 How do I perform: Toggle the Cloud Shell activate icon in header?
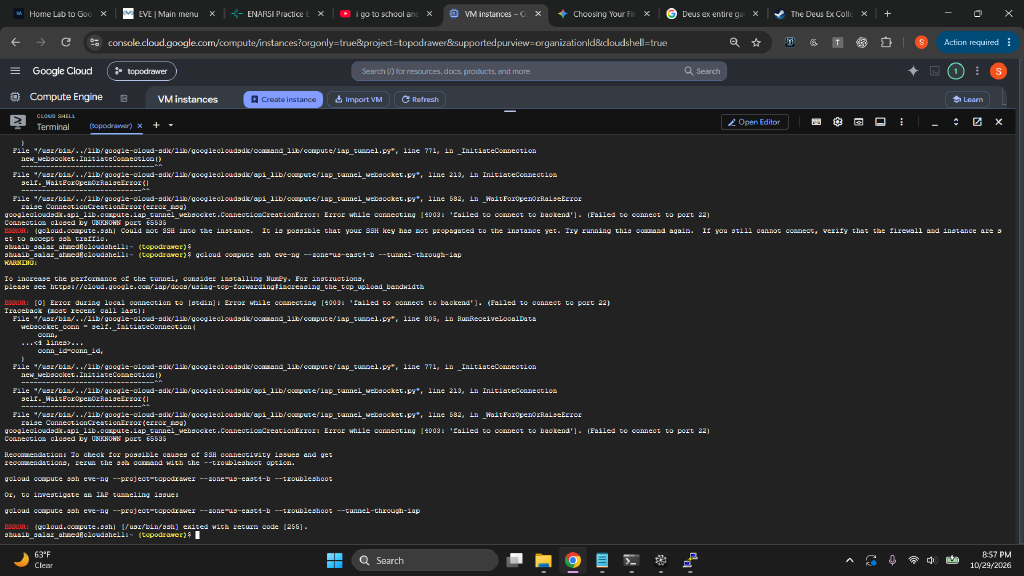click(935, 71)
